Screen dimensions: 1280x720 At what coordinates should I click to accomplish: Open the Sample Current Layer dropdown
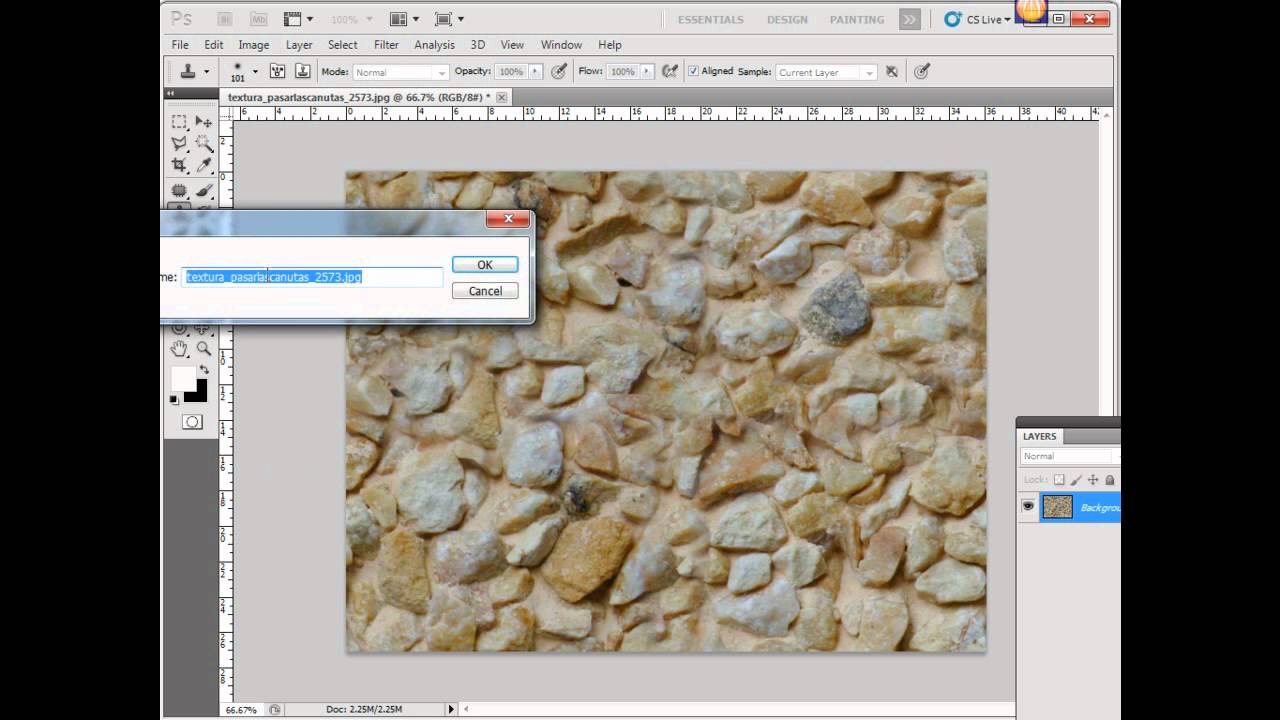point(826,72)
